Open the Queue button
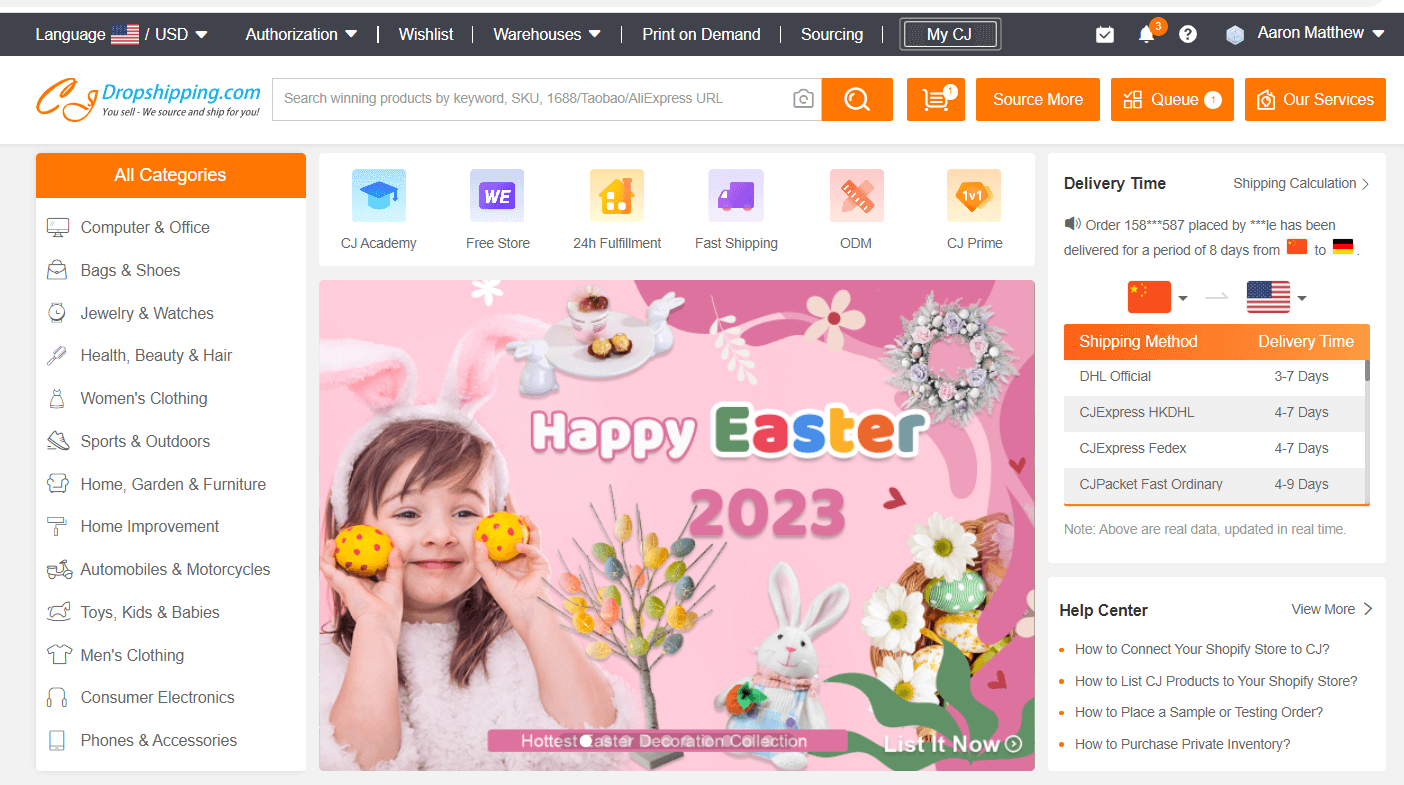Image resolution: width=1404 pixels, height=785 pixels. pyautogui.click(x=1172, y=99)
